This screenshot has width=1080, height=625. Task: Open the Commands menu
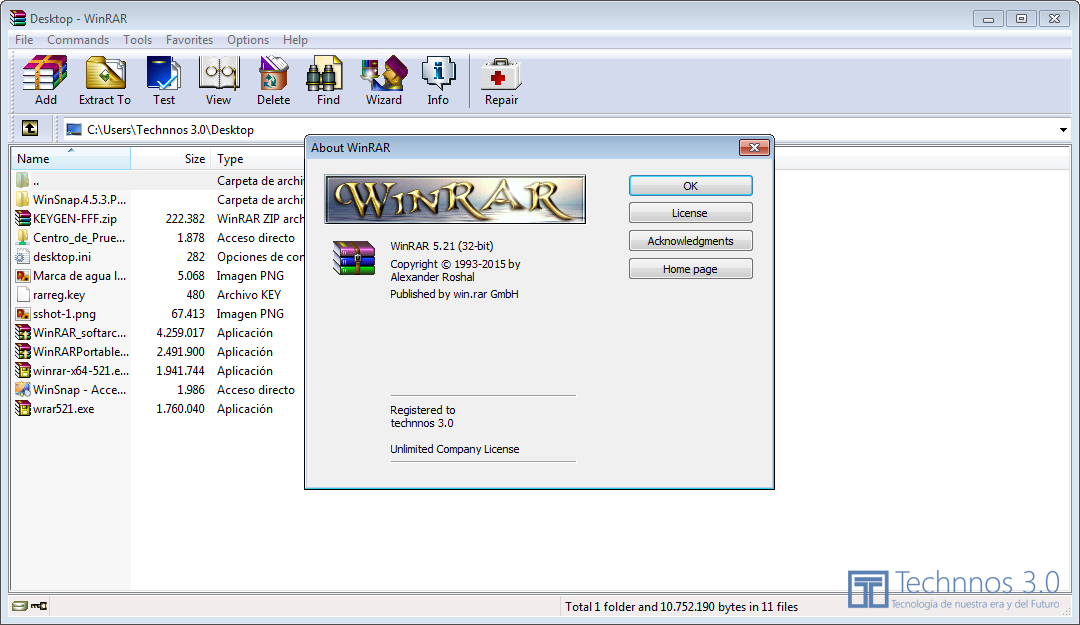pos(78,40)
